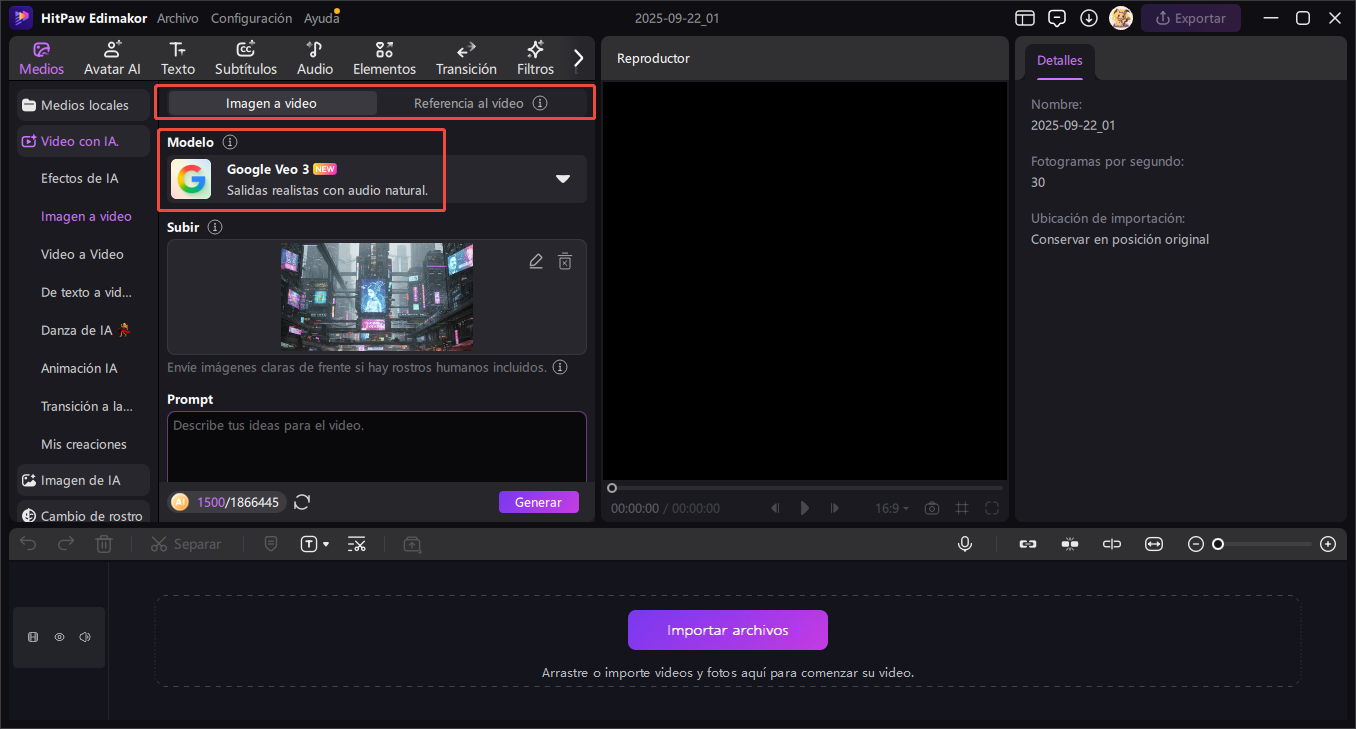Refresh the AI credits counter
Screen dimensions: 1356x729
pyautogui.click(x=302, y=502)
